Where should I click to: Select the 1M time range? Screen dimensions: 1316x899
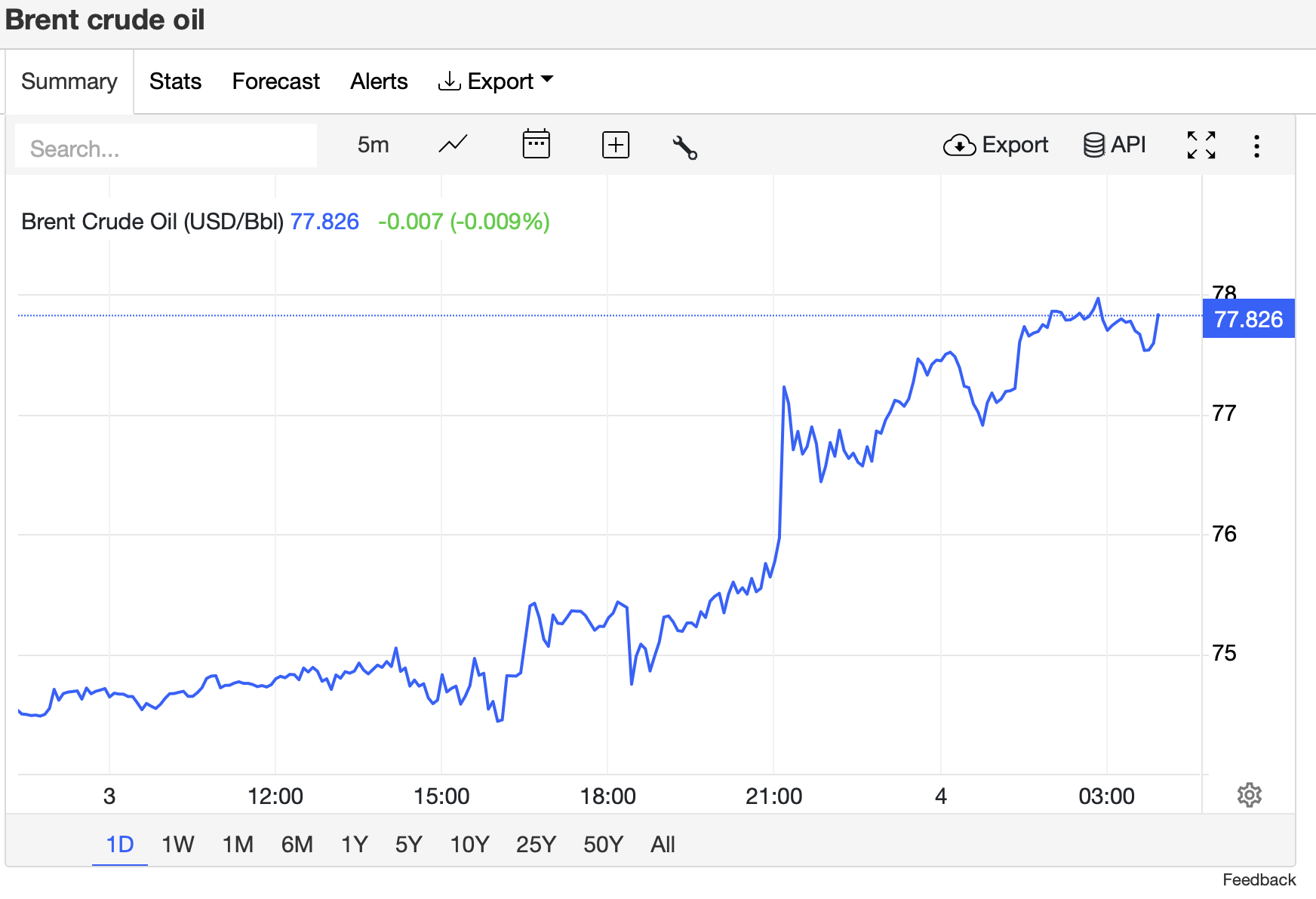[238, 844]
